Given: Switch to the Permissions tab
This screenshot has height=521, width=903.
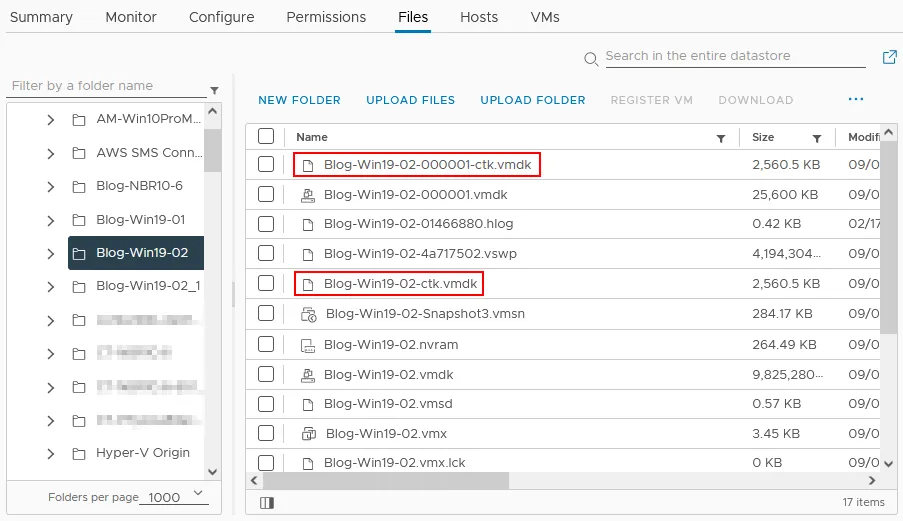Looking at the screenshot, I should (326, 17).
